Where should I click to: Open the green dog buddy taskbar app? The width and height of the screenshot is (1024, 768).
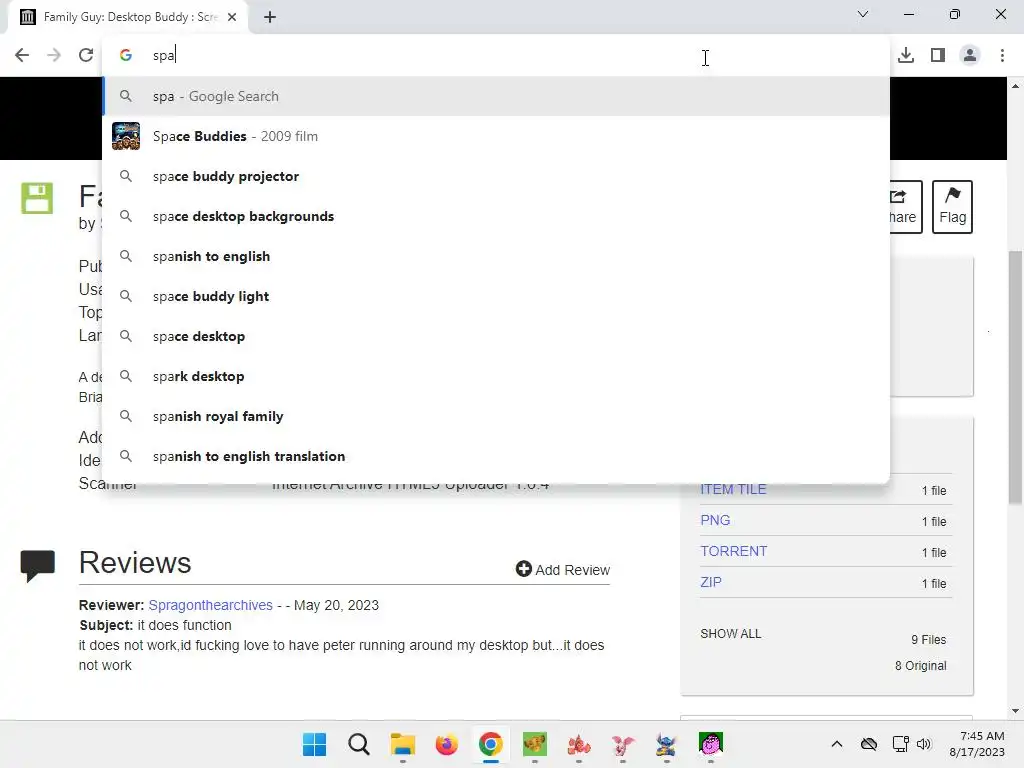(535, 744)
